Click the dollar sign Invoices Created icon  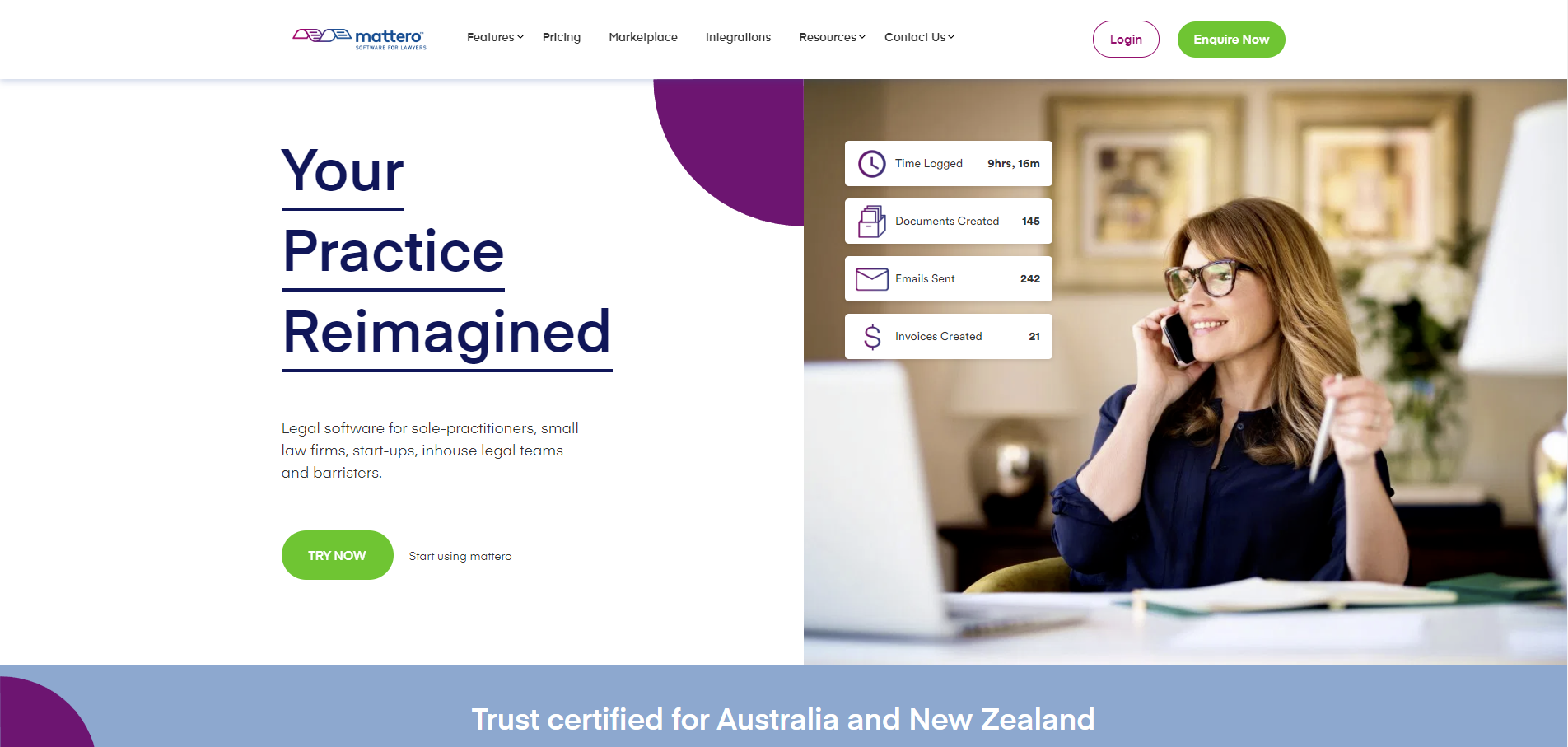[871, 337]
